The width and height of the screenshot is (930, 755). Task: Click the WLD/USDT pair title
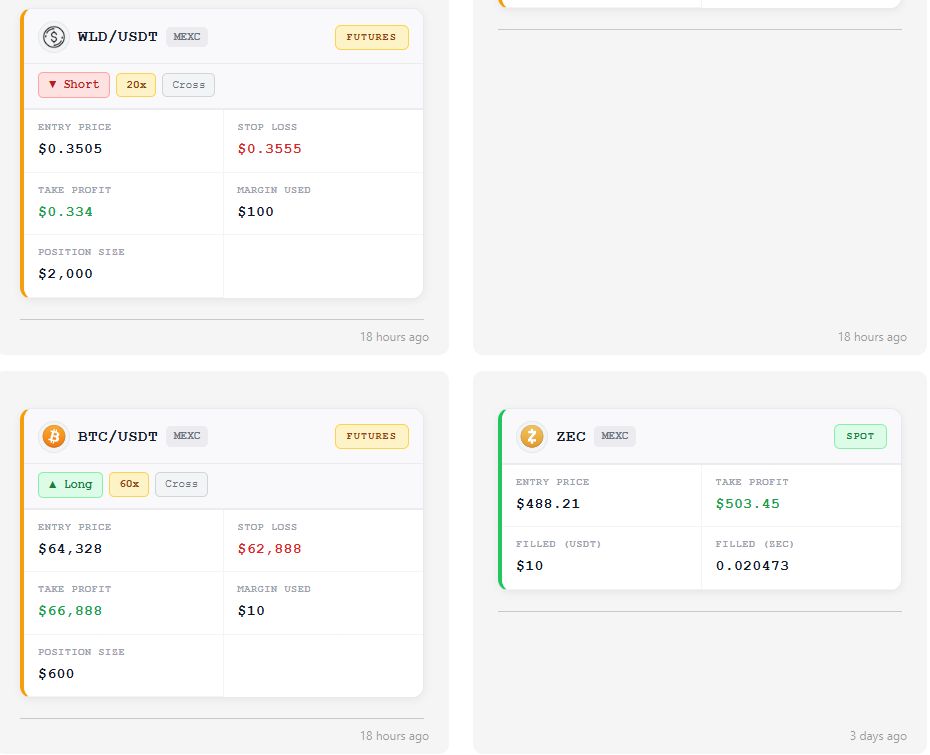(x=117, y=37)
